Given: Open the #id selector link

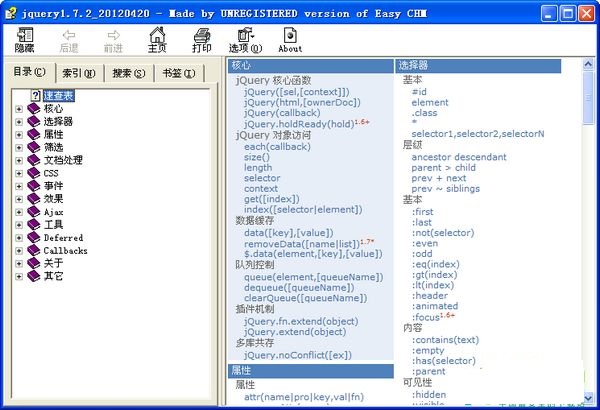Looking at the screenshot, I should pyautogui.click(x=419, y=92).
